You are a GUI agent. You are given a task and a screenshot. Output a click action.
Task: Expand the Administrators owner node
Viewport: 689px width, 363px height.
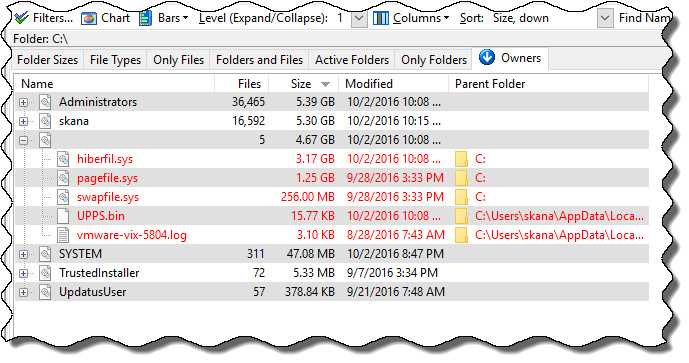pos(23,102)
